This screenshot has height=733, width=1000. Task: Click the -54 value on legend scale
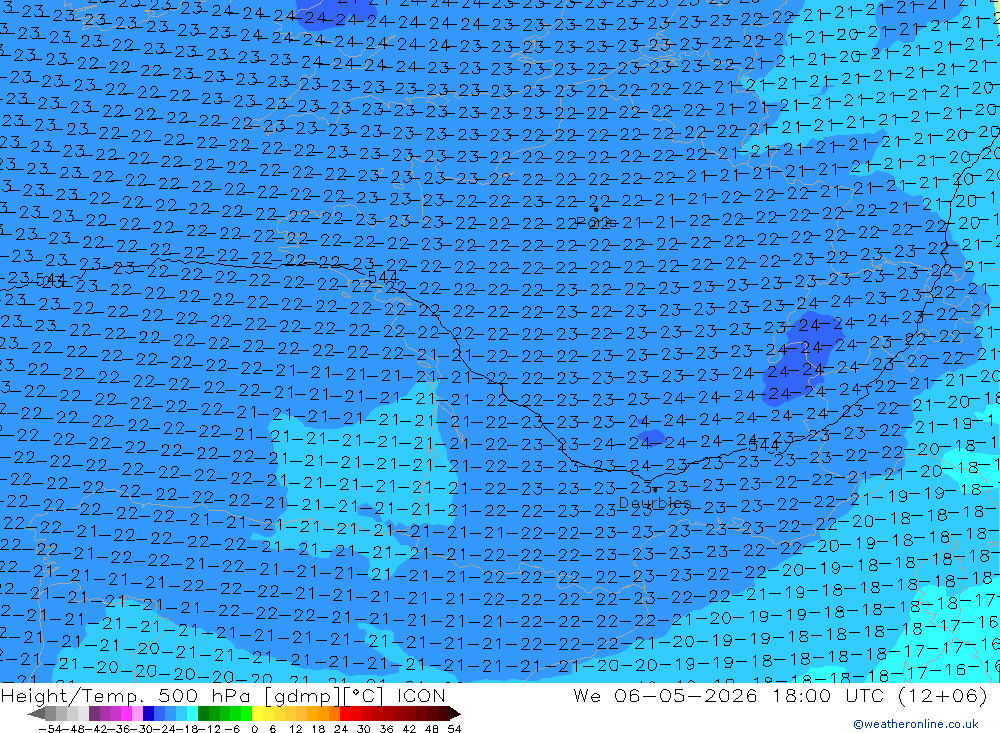click(x=50, y=729)
